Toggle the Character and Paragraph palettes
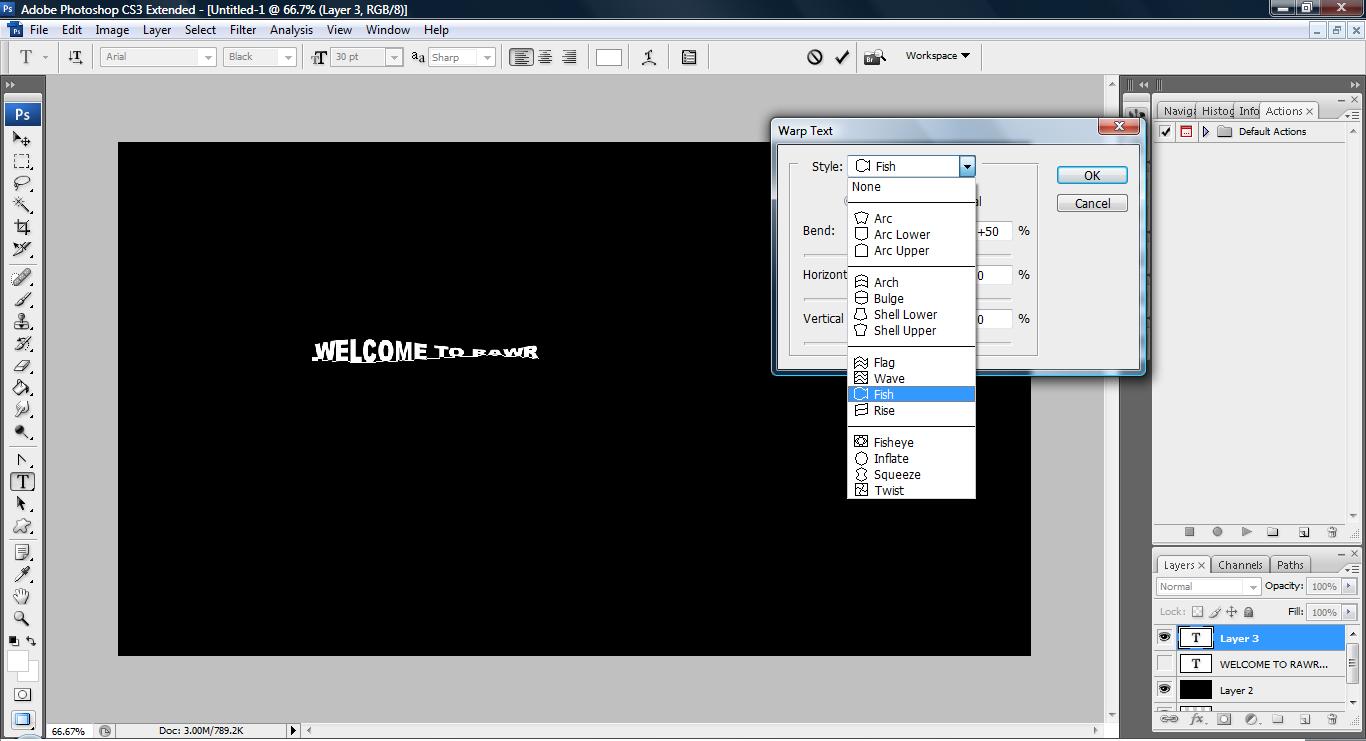Viewport: 1366px width, 741px height. tap(689, 57)
